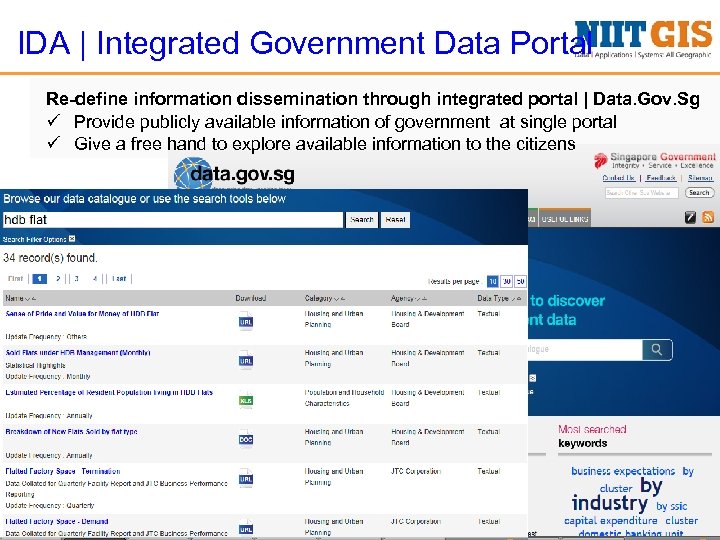Click the NIIT GIS logo

point(643,38)
